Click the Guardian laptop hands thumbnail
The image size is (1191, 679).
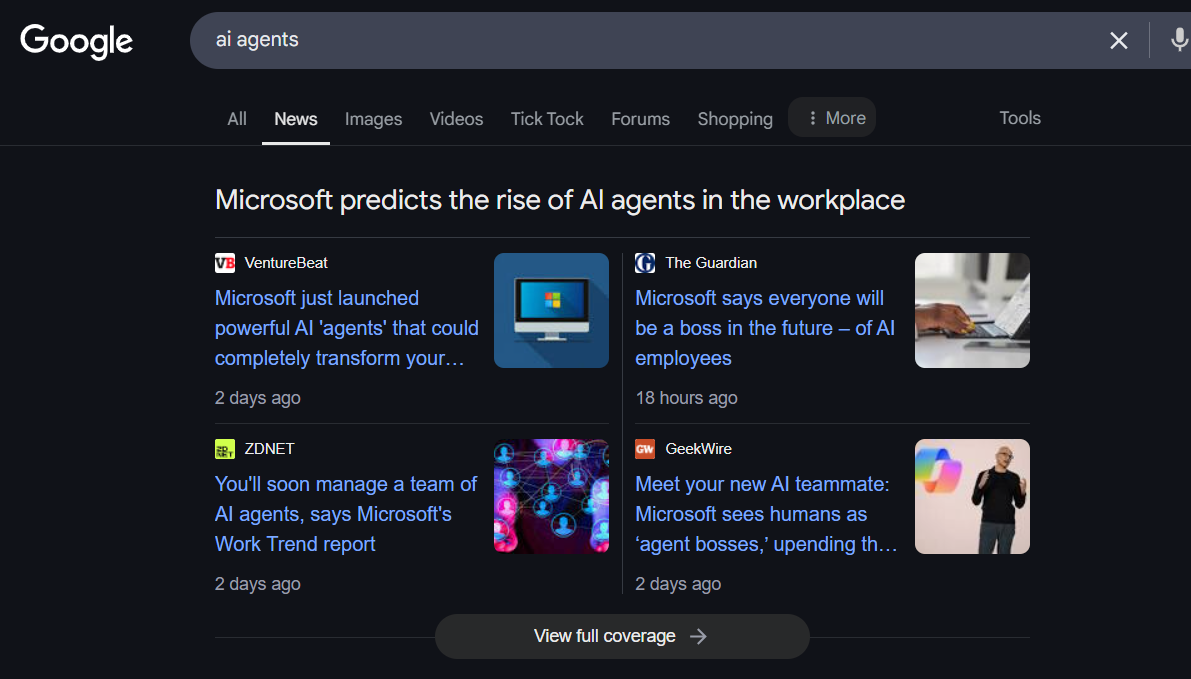(x=972, y=311)
